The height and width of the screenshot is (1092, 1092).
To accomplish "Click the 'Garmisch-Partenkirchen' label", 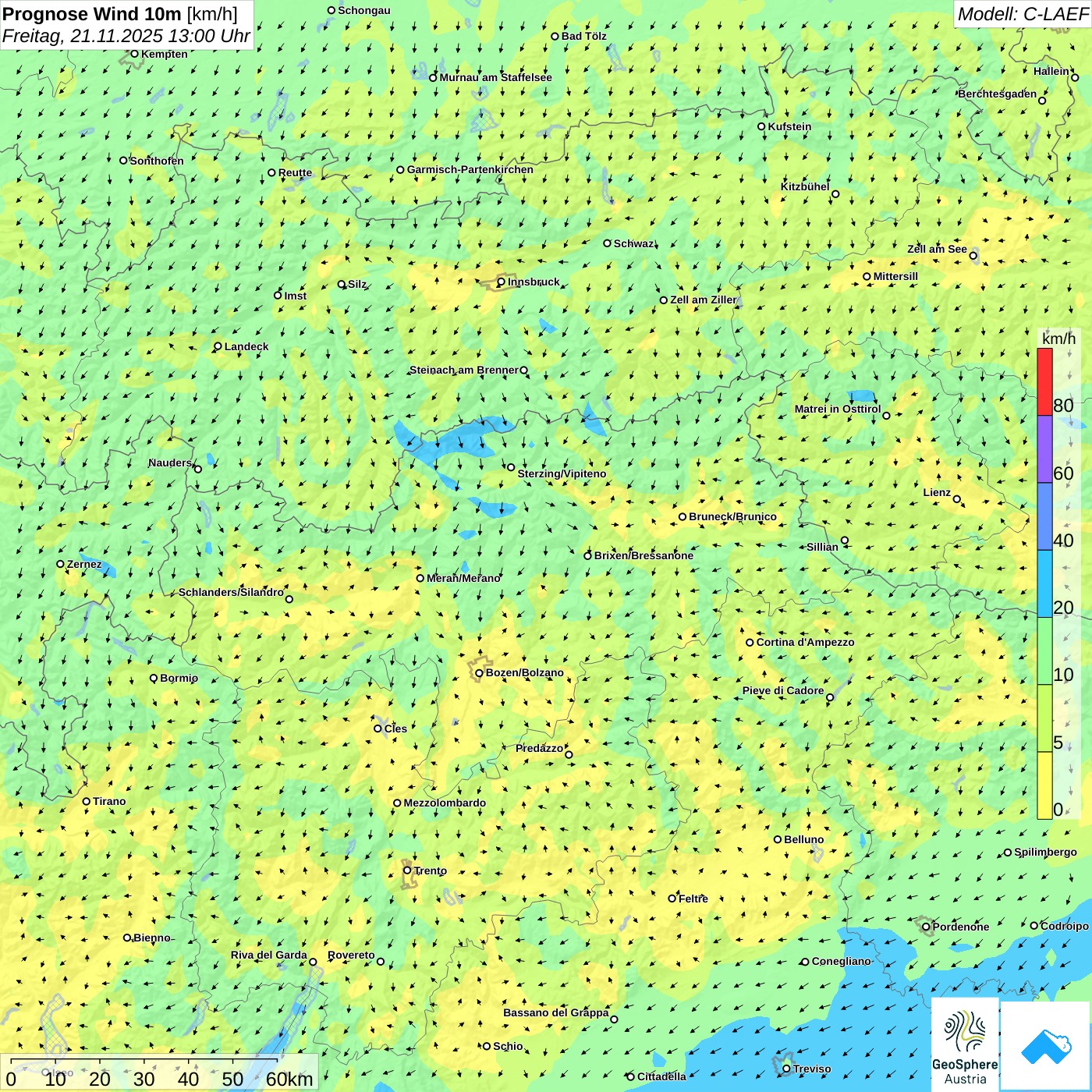I will click(x=470, y=169).
